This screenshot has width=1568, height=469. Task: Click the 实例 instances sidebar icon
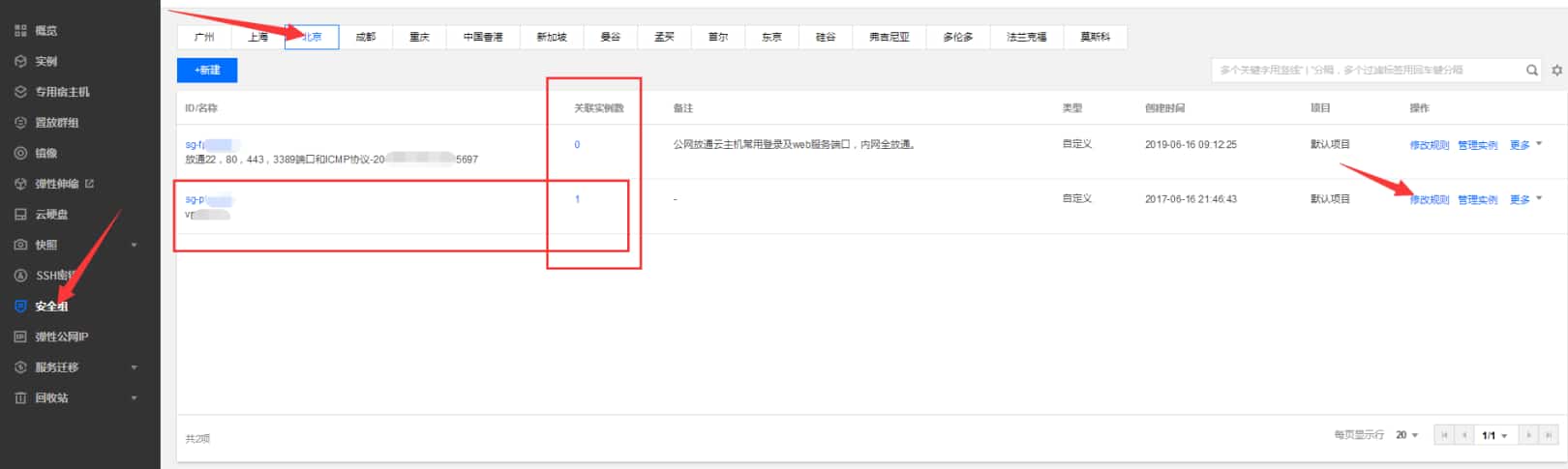tap(20, 61)
